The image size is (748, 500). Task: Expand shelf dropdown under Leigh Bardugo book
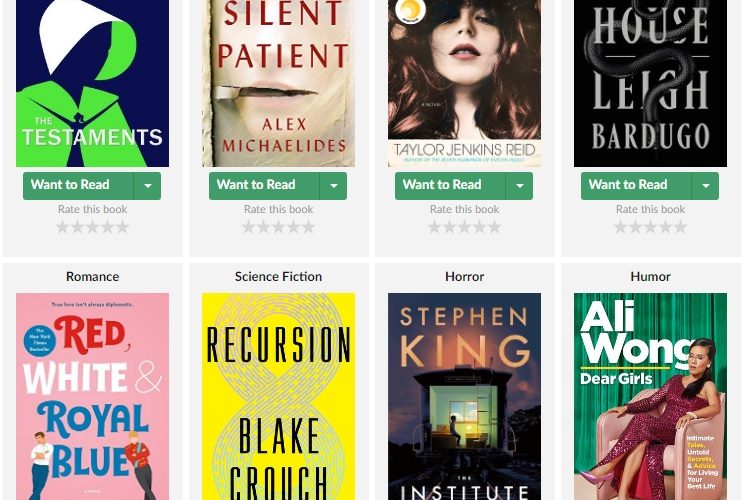point(706,186)
